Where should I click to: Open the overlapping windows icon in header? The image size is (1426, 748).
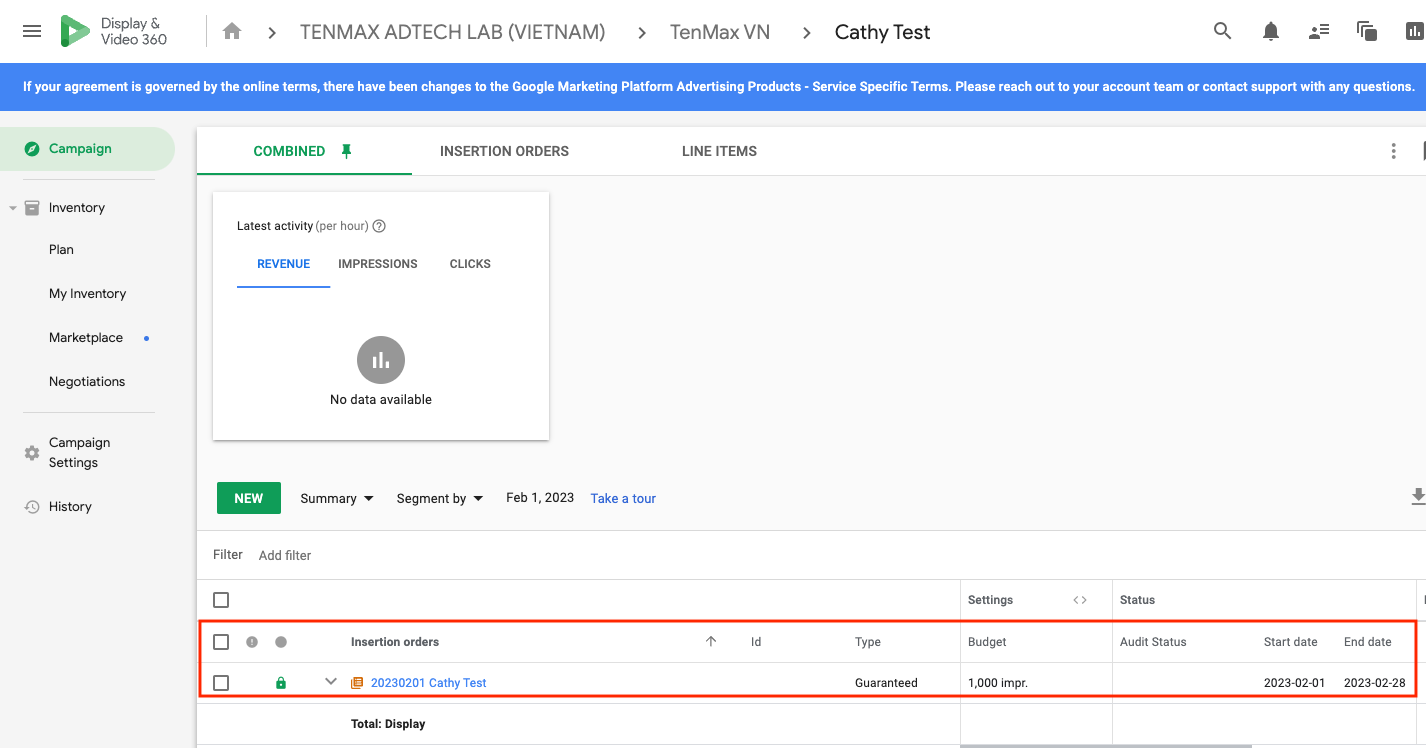[x=1367, y=31]
